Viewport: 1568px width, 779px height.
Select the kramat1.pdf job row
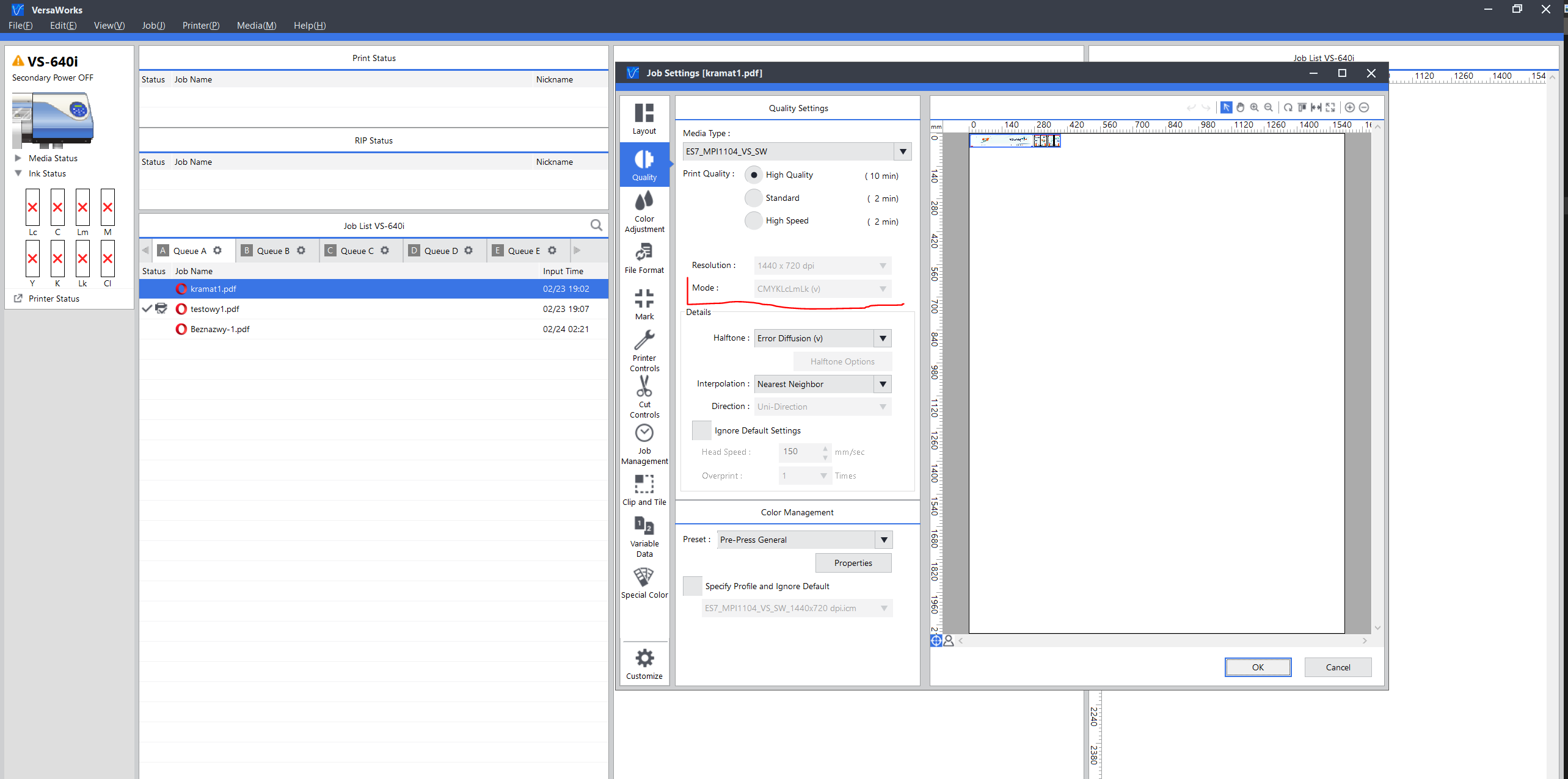coord(373,289)
